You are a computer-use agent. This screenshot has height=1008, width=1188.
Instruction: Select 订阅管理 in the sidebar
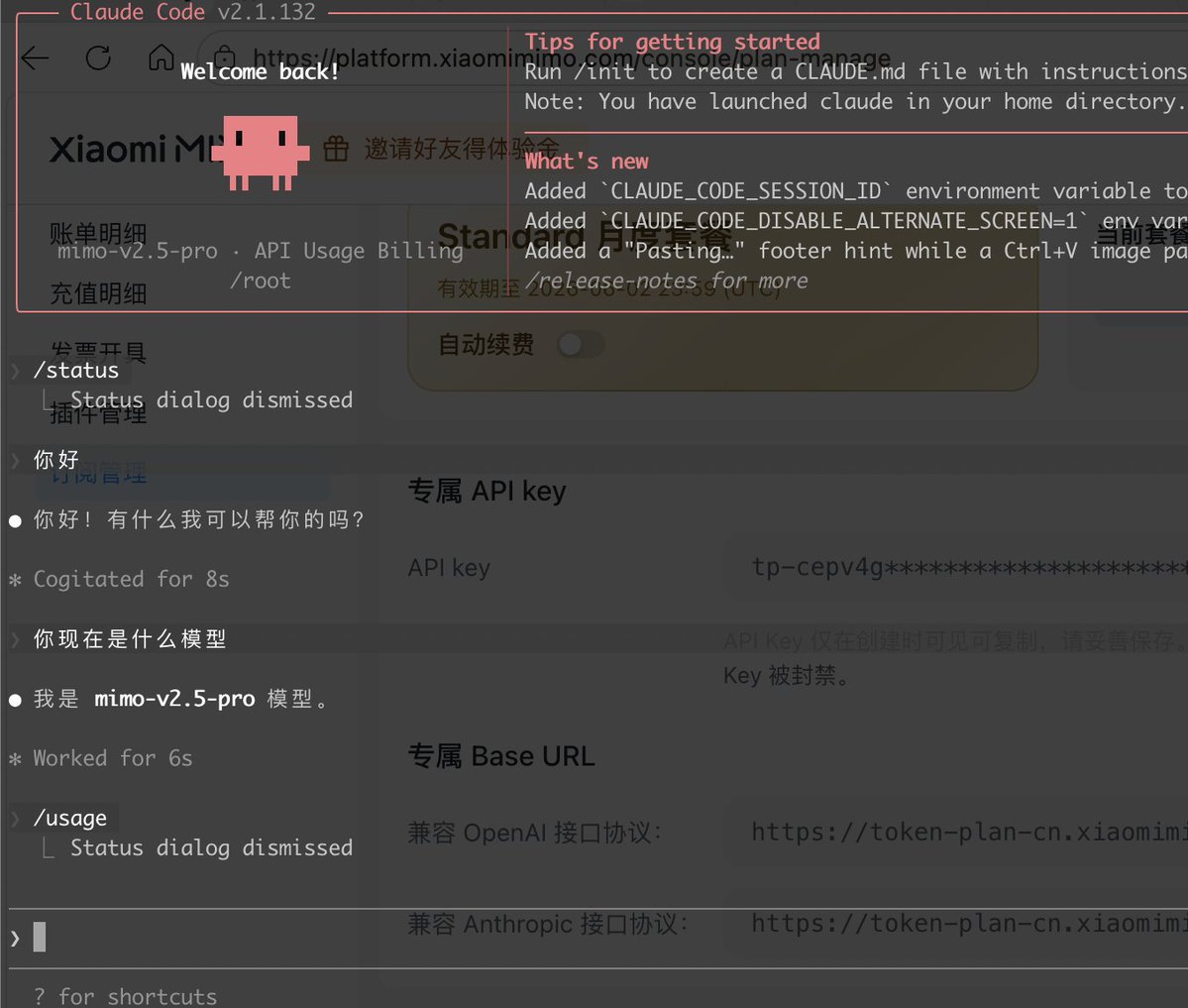[98, 474]
